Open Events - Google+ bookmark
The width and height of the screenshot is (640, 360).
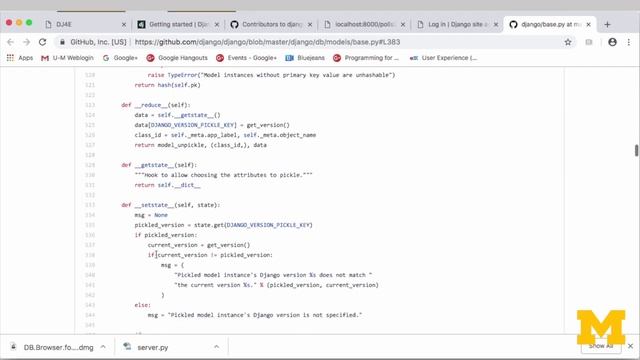pyautogui.click(x=246, y=58)
